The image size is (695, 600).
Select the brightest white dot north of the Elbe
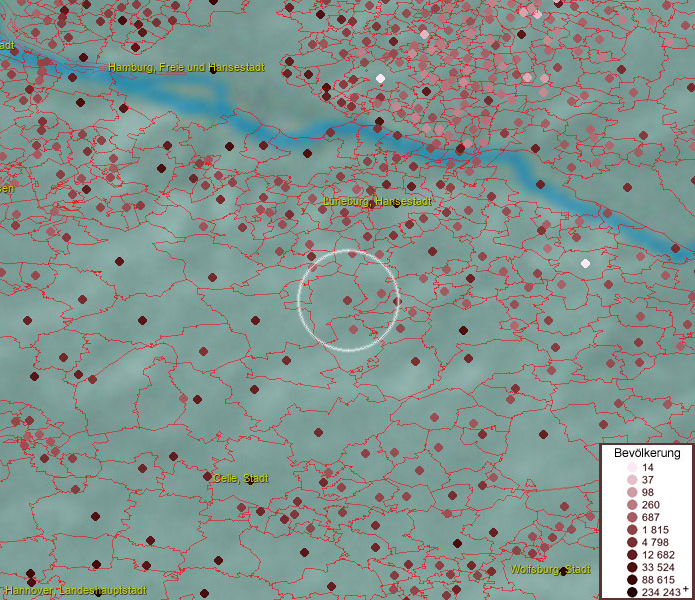click(380, 78)
